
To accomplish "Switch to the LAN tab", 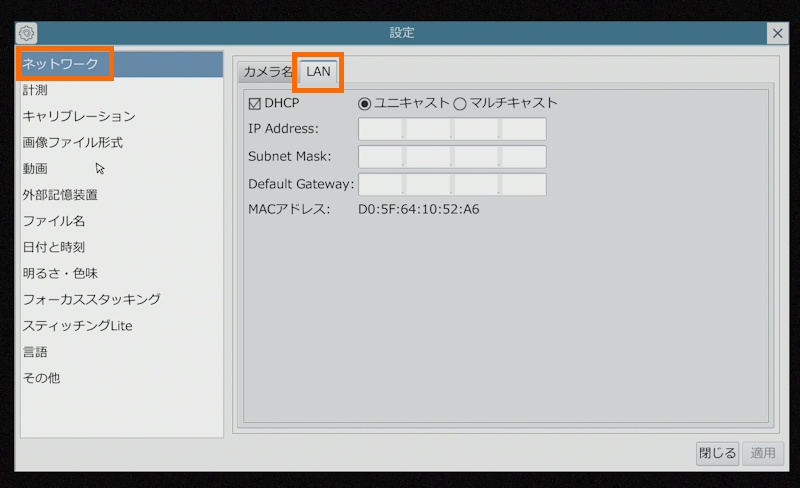I will 318,72.
